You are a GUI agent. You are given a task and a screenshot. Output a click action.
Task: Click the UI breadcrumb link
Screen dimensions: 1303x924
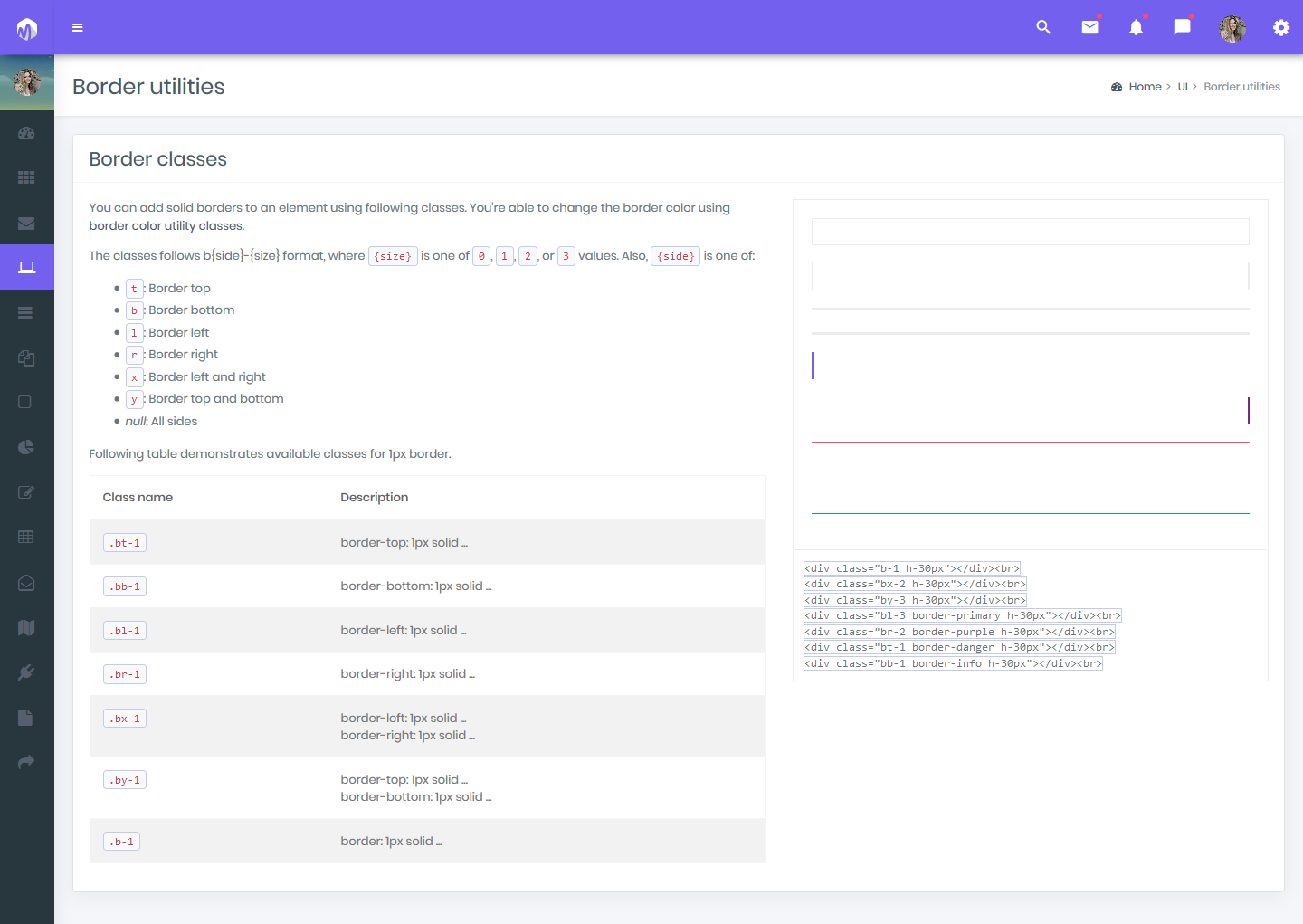tap(1183, 86)
